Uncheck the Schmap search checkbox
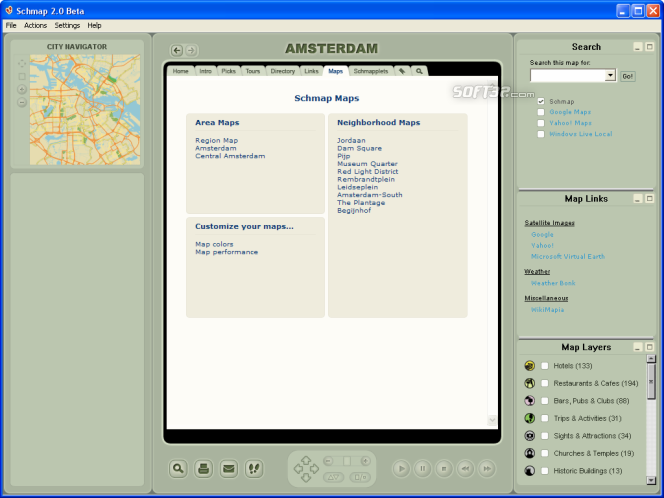This screenshot has height=498, width=664. coord(541,101)
